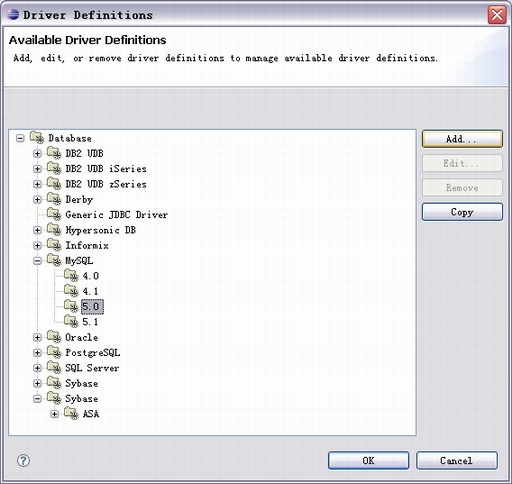The image size is (512, 484).
Task: Click the DB2 UDB zSeries folder icon
Action: point(54,183)
